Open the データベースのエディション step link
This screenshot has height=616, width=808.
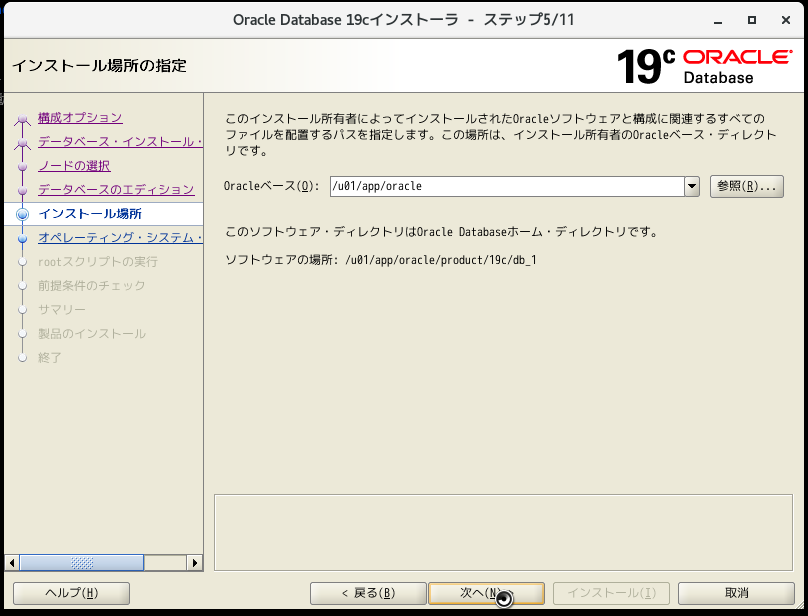pyautogui.click(x=116, y=190)
